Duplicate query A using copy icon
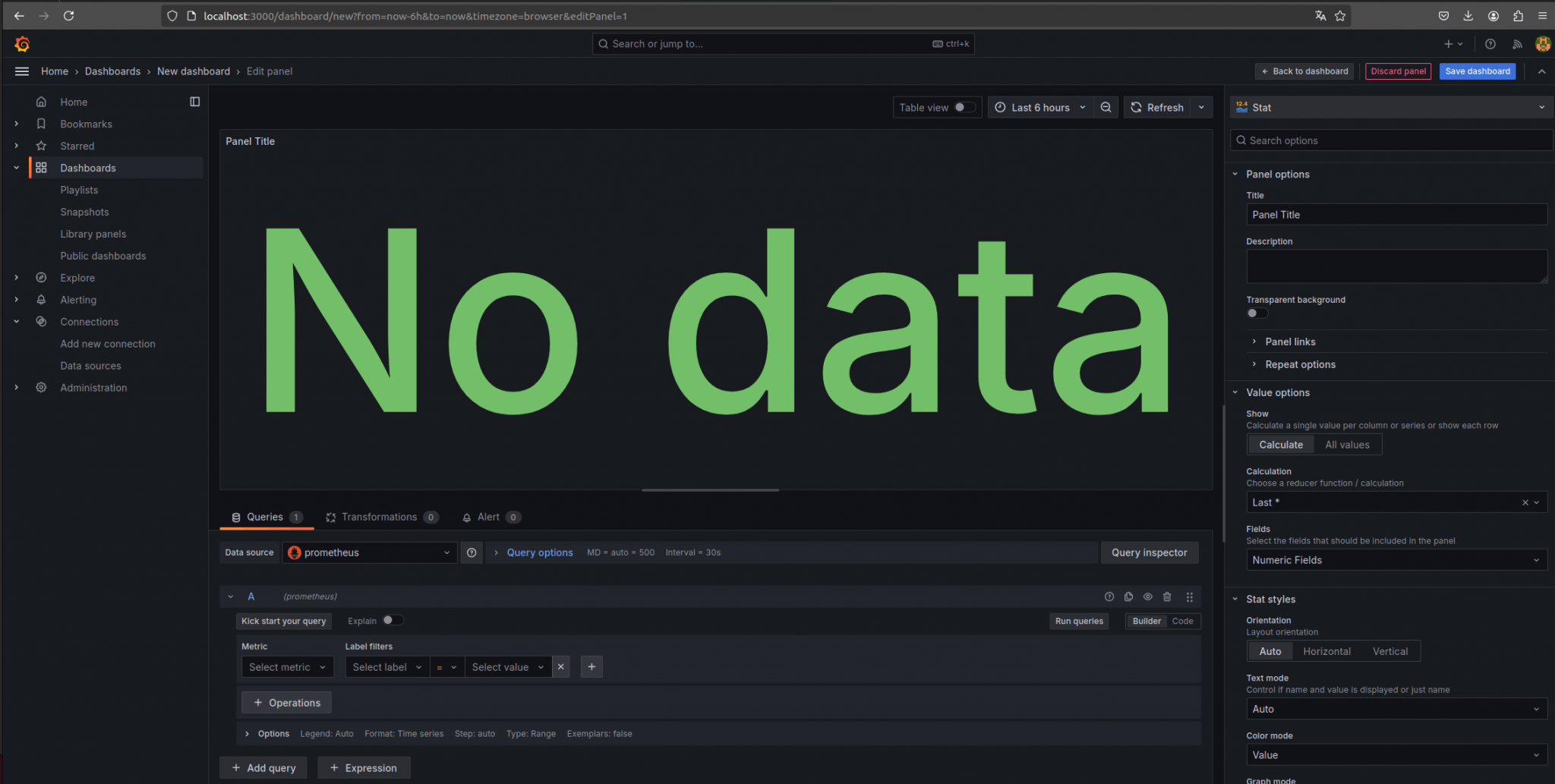This screenshot has height=784, width=1555. 1128,597
